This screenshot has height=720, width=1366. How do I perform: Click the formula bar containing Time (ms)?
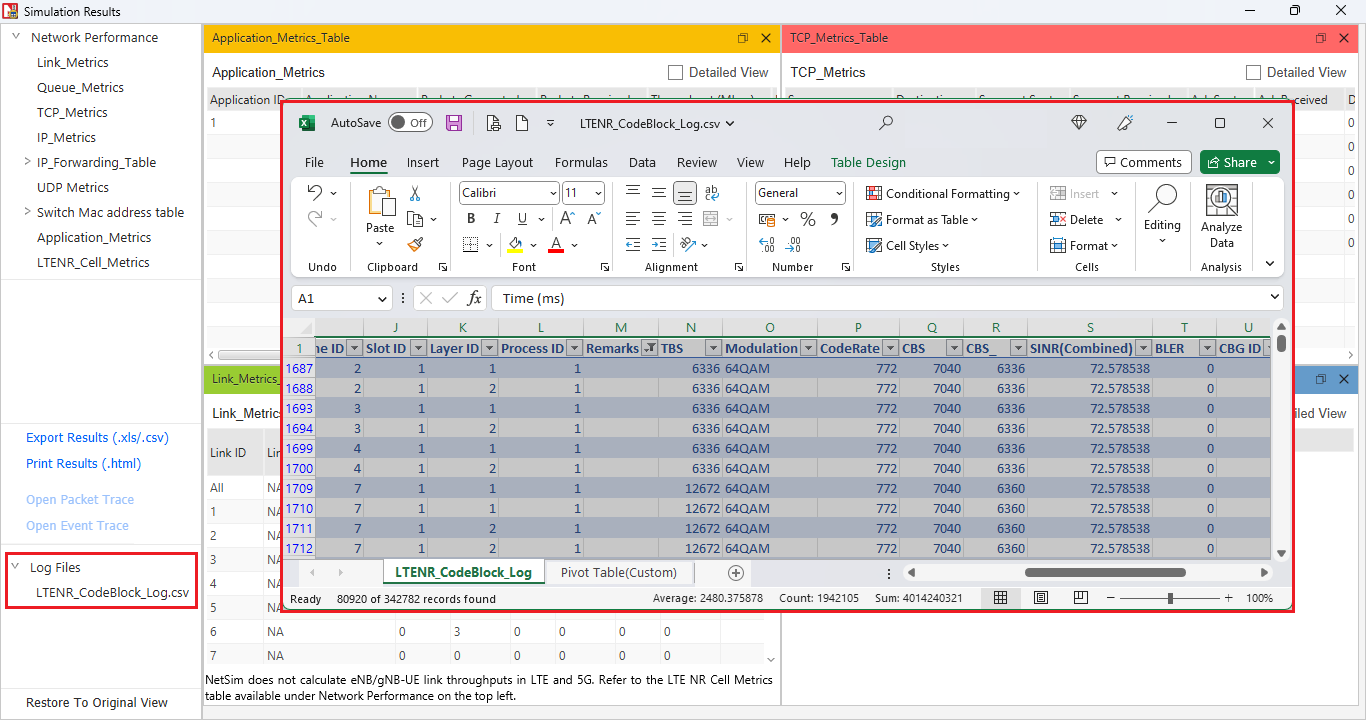tap(886, 298)
